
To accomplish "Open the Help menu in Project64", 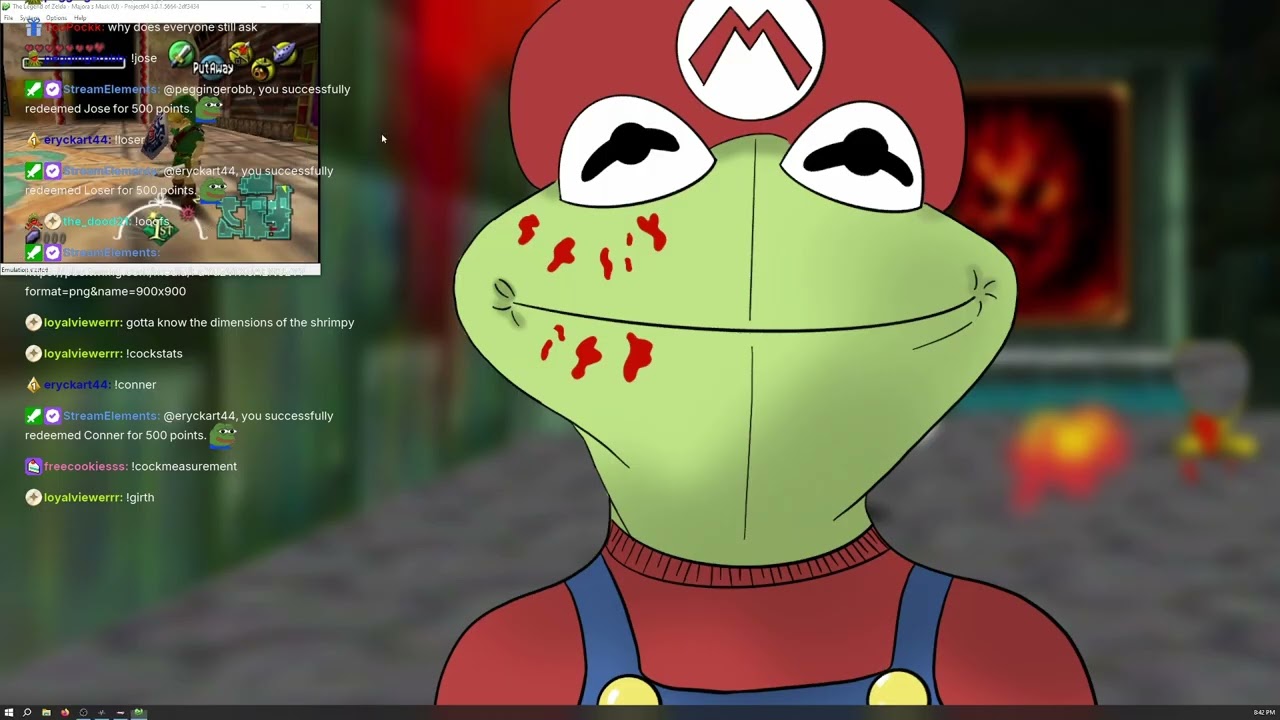I will coord(80,18).
